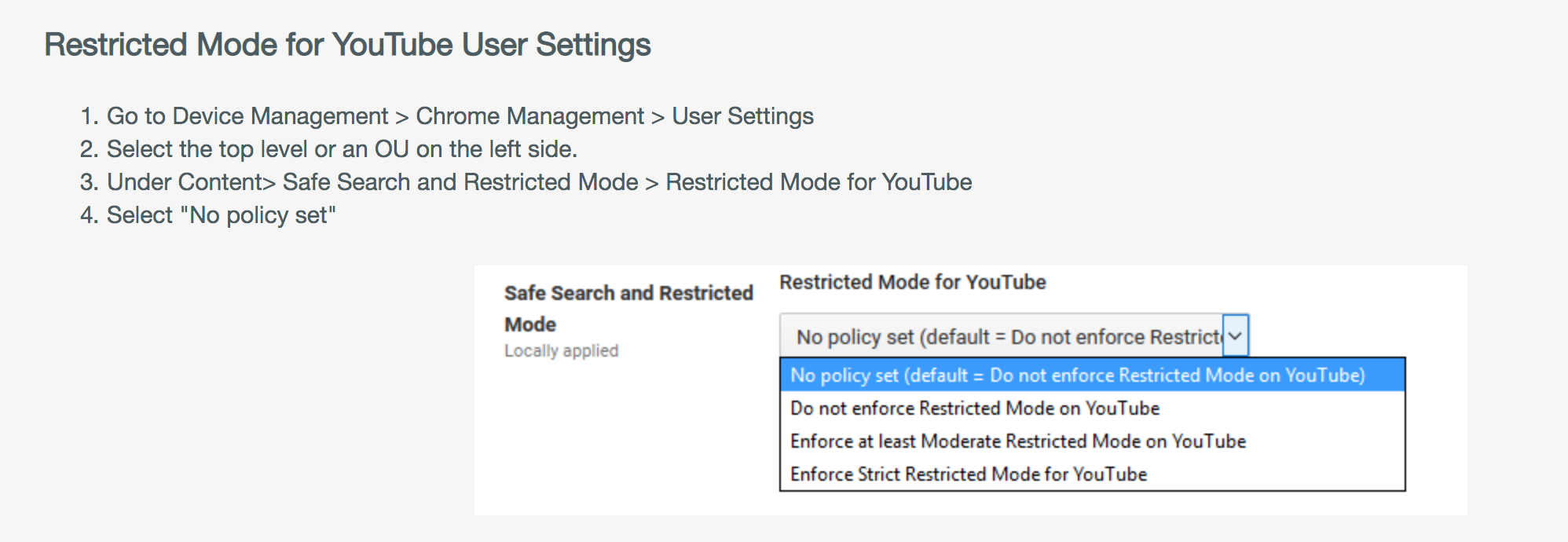Click the 'Restricted Mode for YouTube User Settings' heading

(x=347, y=45)
